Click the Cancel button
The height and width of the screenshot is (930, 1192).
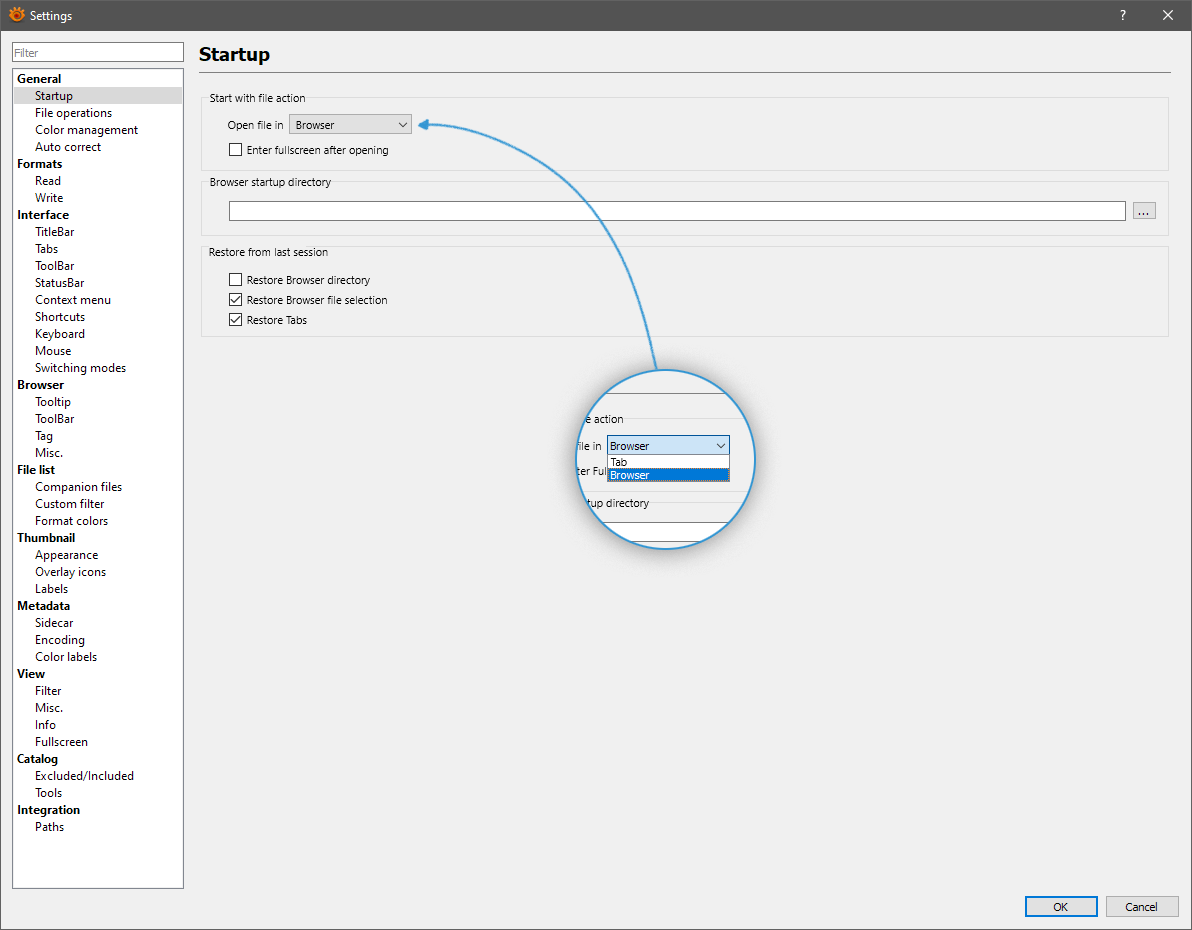tap(1141, 907)
